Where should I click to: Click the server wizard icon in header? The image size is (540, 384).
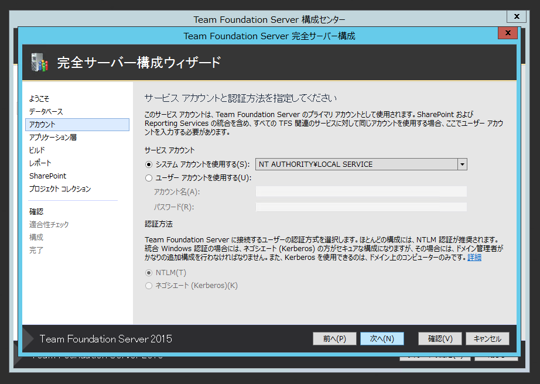click(39, 62)
